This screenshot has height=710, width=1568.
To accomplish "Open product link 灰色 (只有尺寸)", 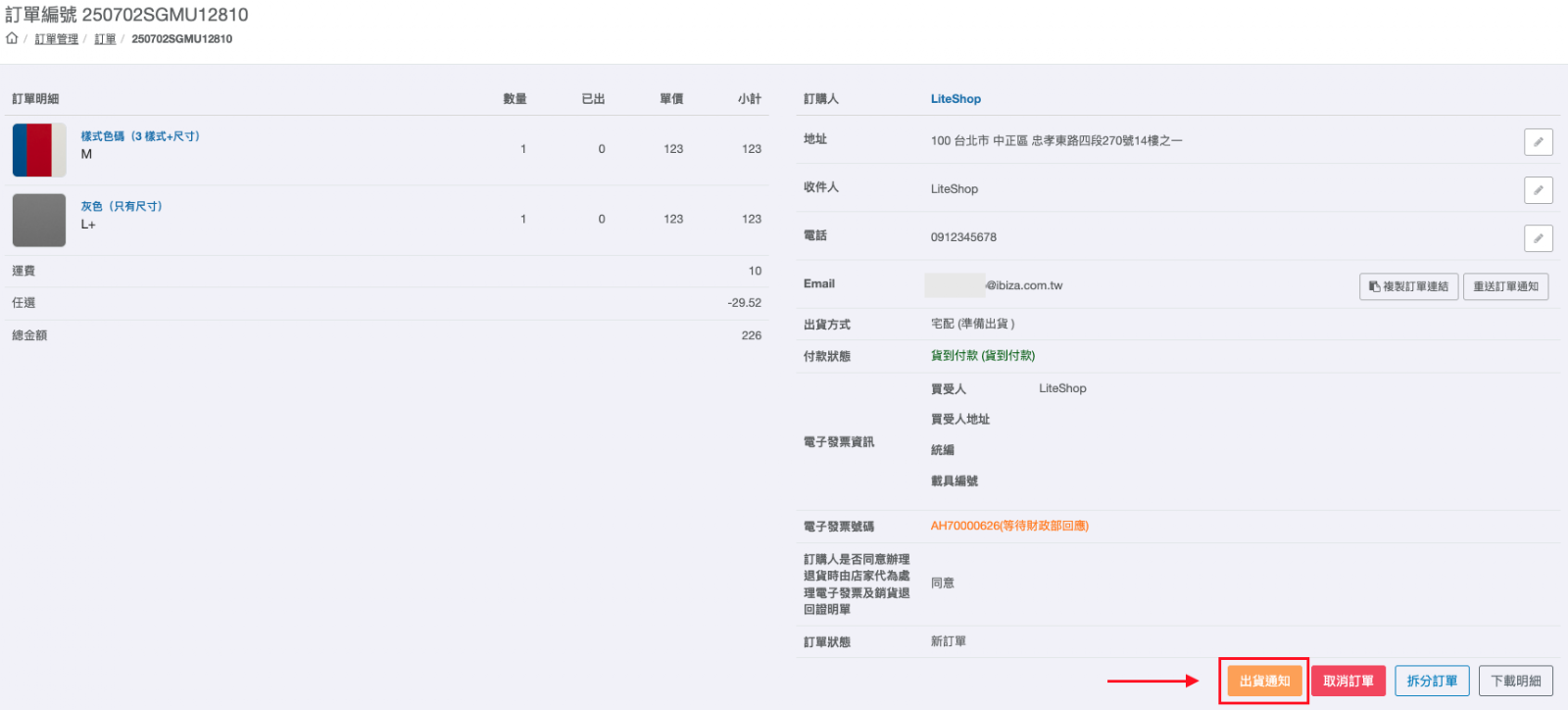I will pos(122,206).
